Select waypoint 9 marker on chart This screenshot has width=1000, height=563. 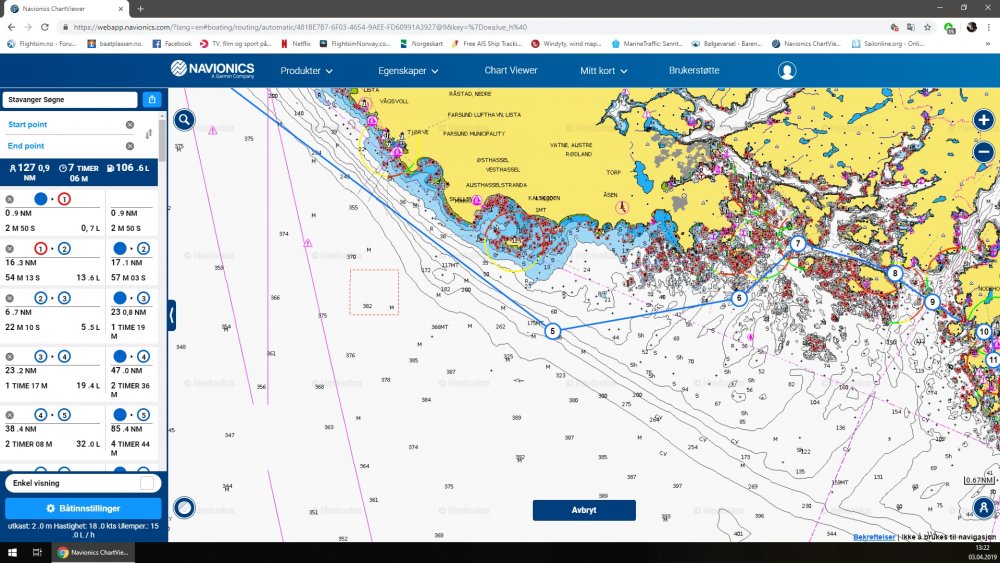tap(932, 302)
